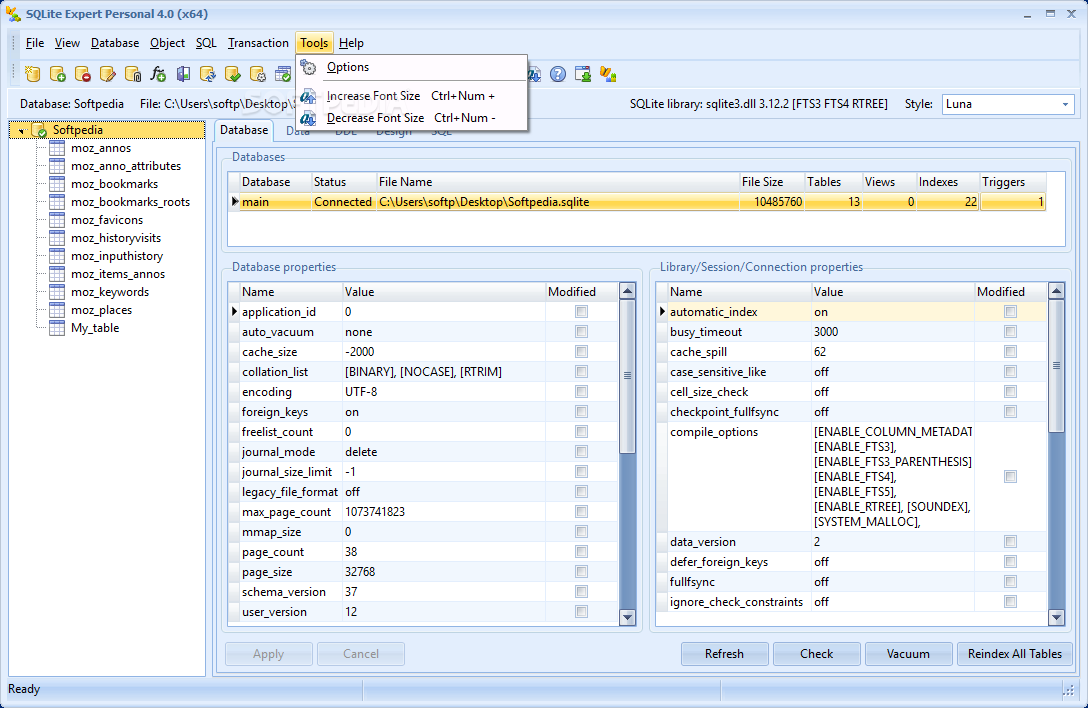Select the main database row file name
The height and width of the screenshot is (708, 1088).
[484, 202]
